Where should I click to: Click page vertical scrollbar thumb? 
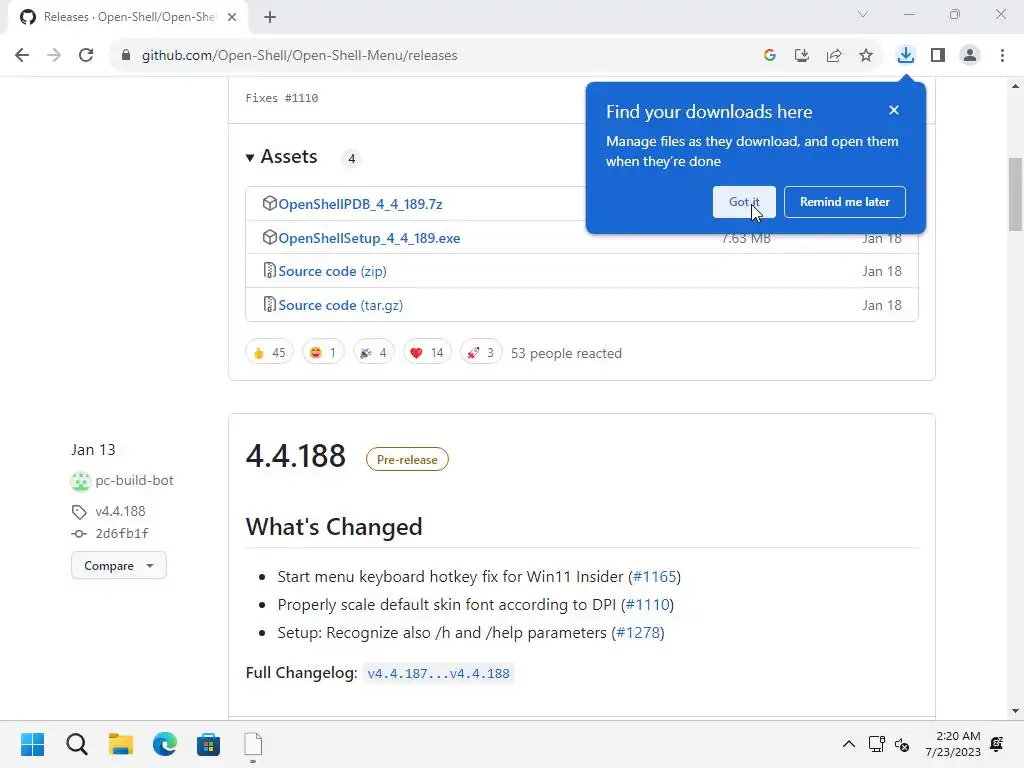[1015, 194]
